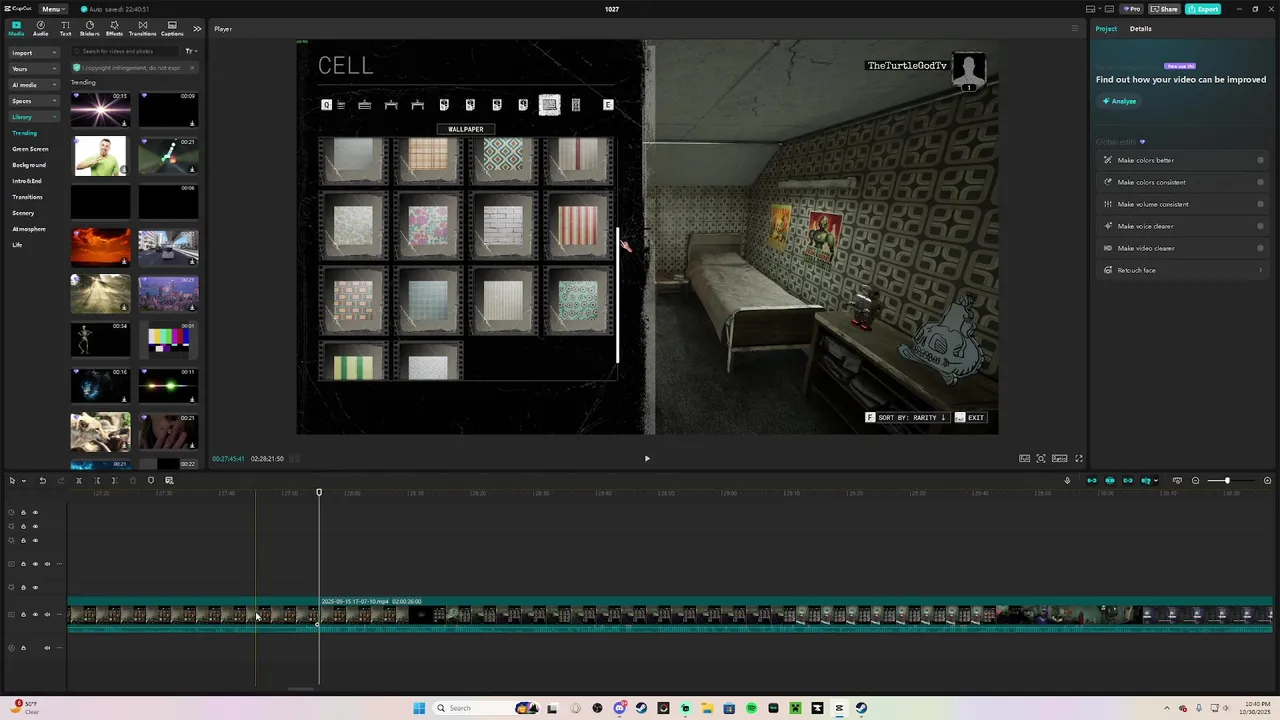Zoom in the timeline with plus icon
Screen dimensions: 1280x720
(x=1268, y=481)
